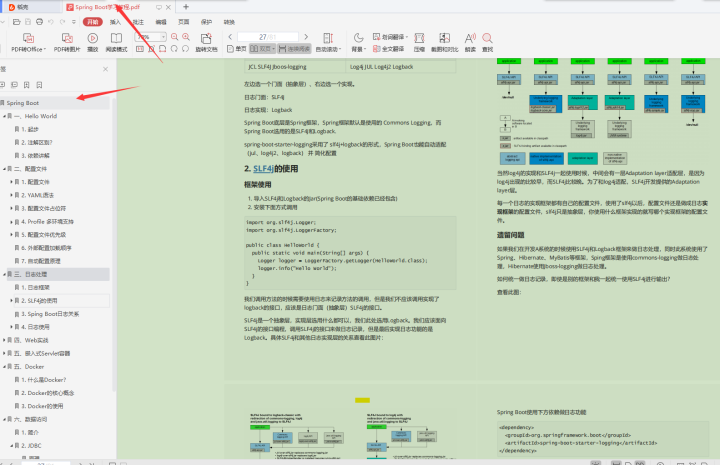Go to the next page arrow
This screenshot has width=720, height=465.
[306, 37]
